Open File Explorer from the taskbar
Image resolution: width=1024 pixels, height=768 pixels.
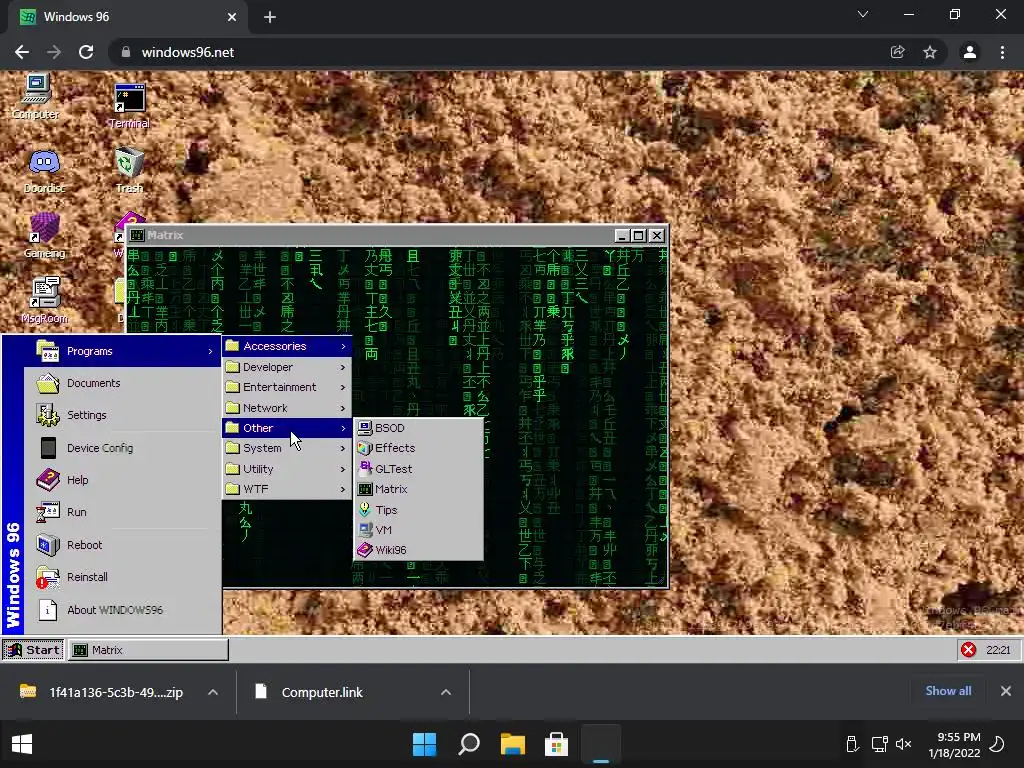513,744
